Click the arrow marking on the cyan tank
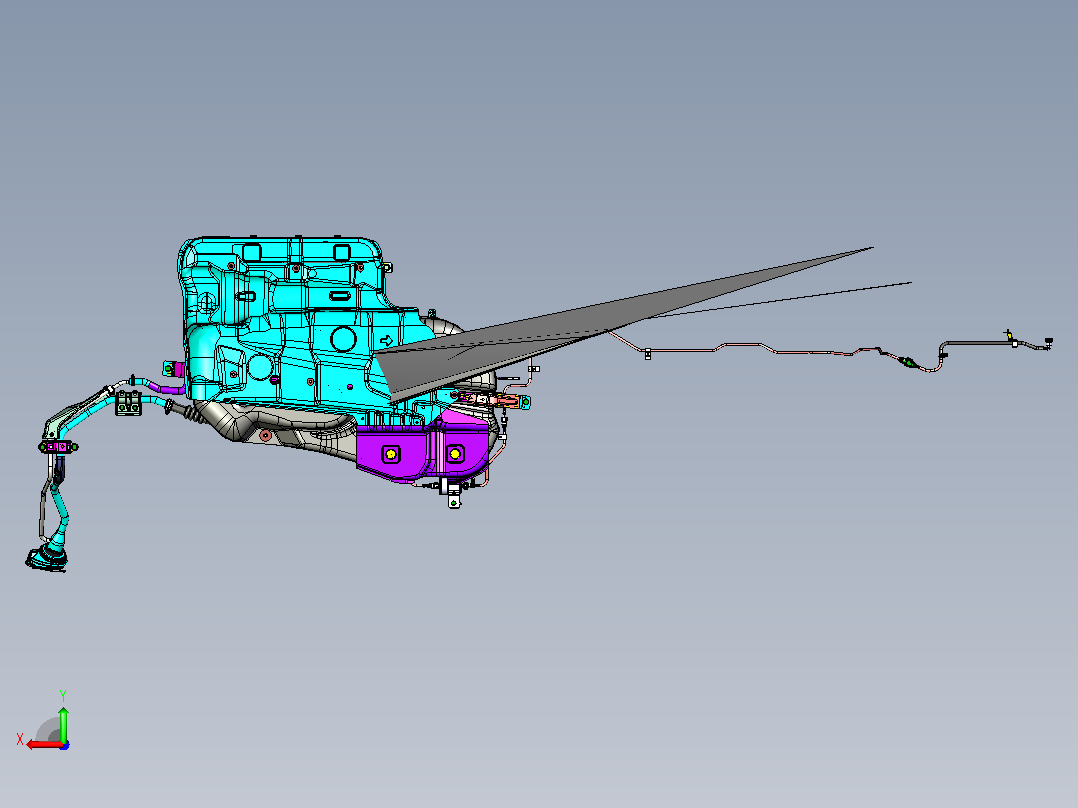The width and height of the screenshot is (1078, 808). click(x=386, y=340)
